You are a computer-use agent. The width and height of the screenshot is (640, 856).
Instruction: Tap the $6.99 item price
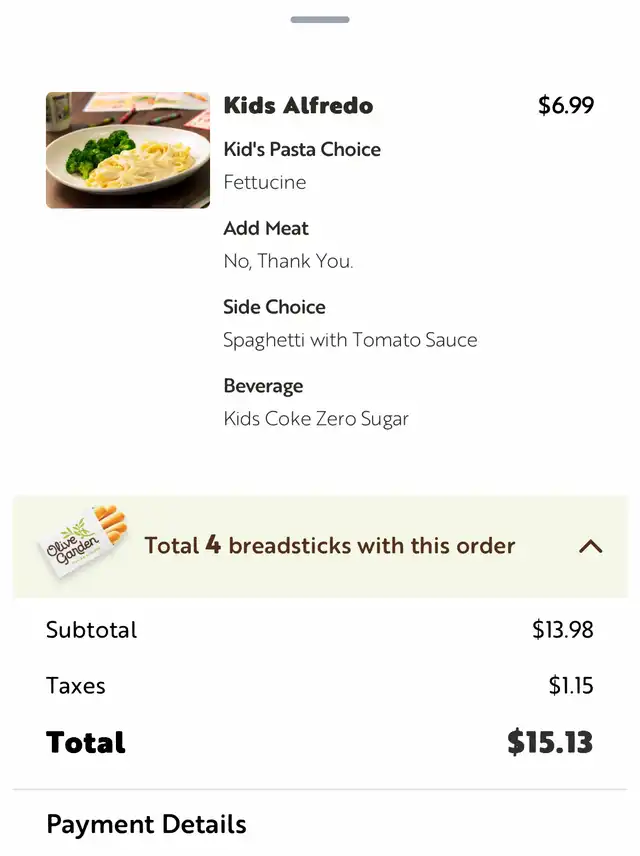pos(566,105)
